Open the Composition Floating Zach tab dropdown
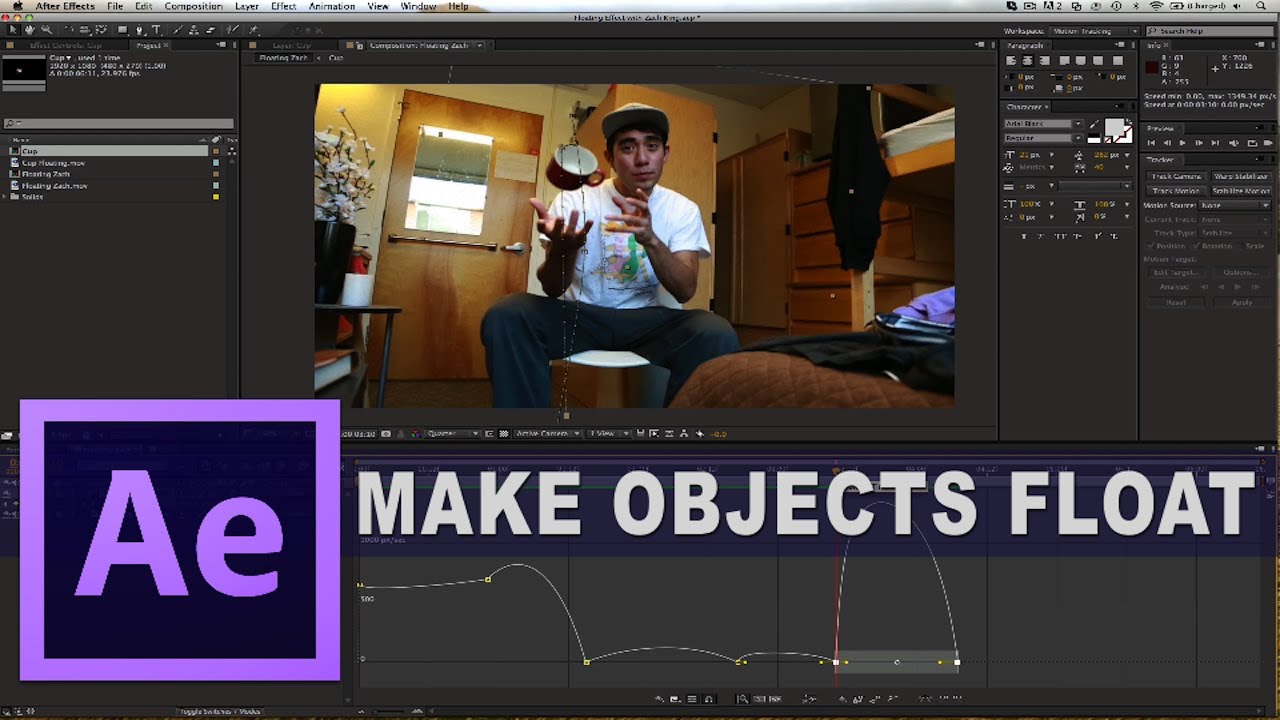This screenshot has height=720, width=1280. coord(480,45)
